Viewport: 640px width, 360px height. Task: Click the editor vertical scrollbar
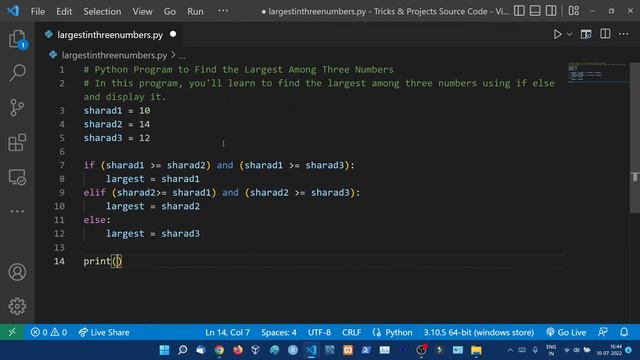pyautogui.click(x=635, y=138)
